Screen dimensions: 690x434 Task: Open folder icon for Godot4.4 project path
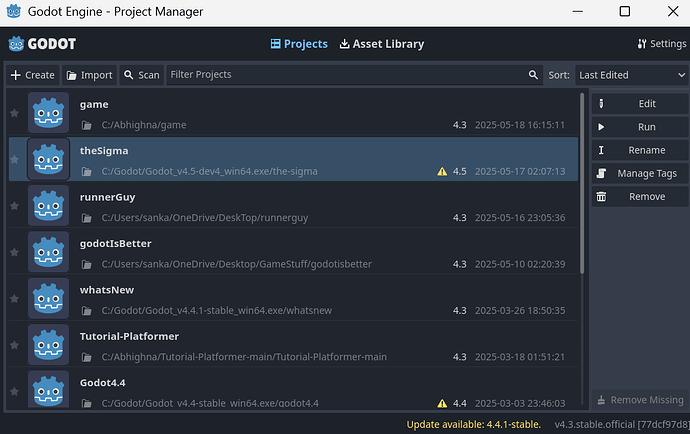87,403
